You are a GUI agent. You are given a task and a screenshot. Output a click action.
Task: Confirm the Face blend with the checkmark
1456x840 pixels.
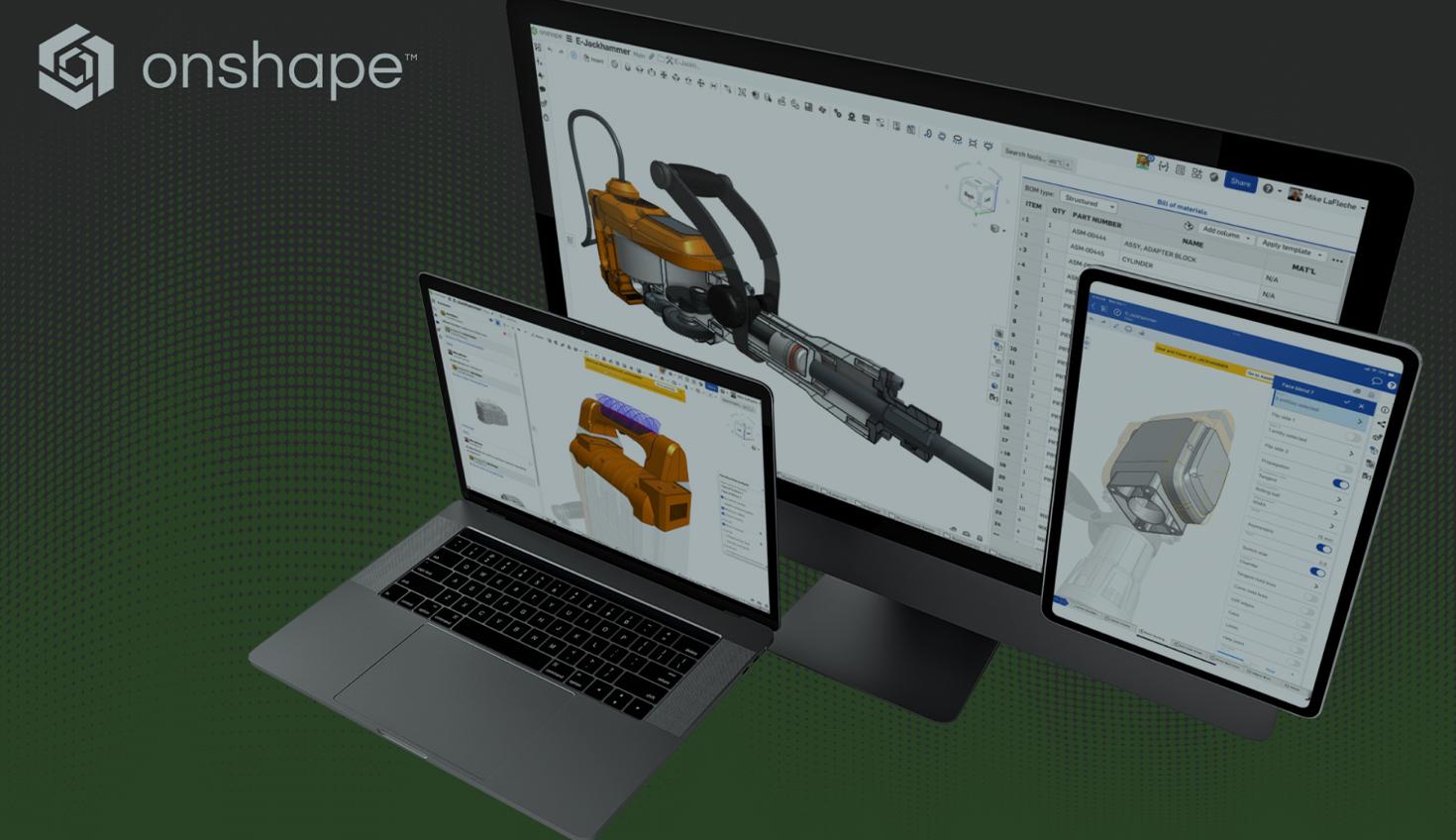click(1348, 401)
